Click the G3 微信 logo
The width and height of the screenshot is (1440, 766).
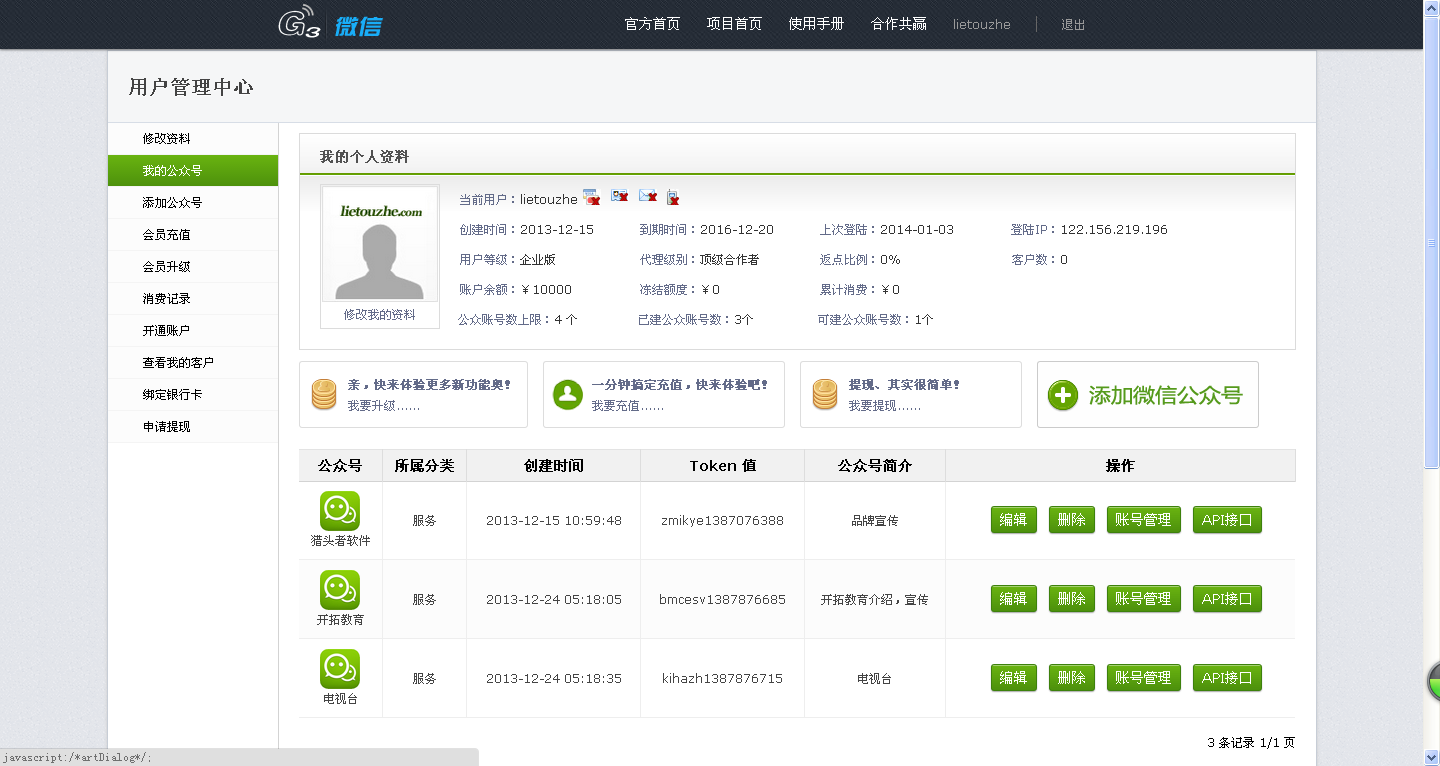tap(329, 25)
